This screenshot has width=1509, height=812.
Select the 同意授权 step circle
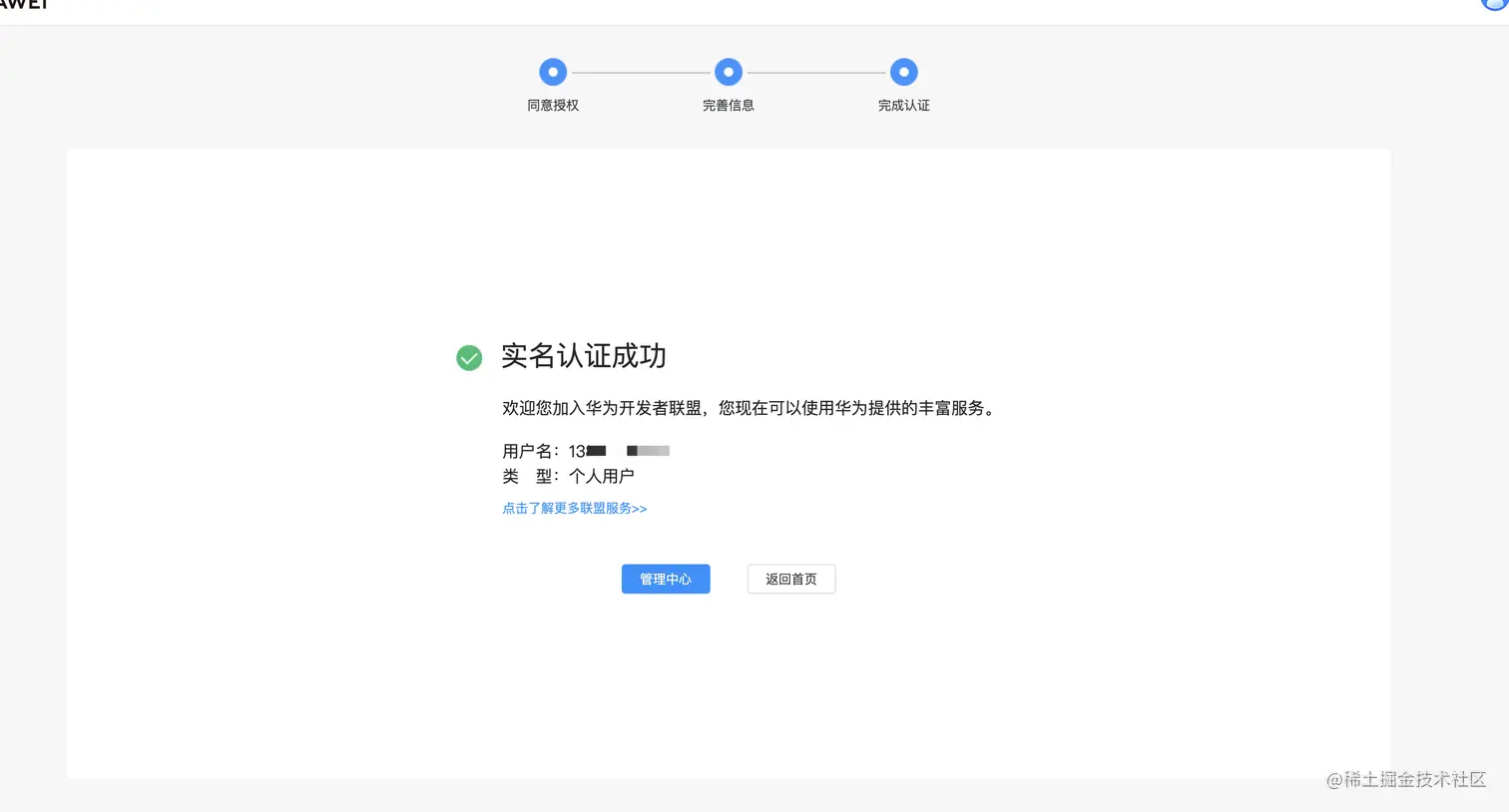553,72
